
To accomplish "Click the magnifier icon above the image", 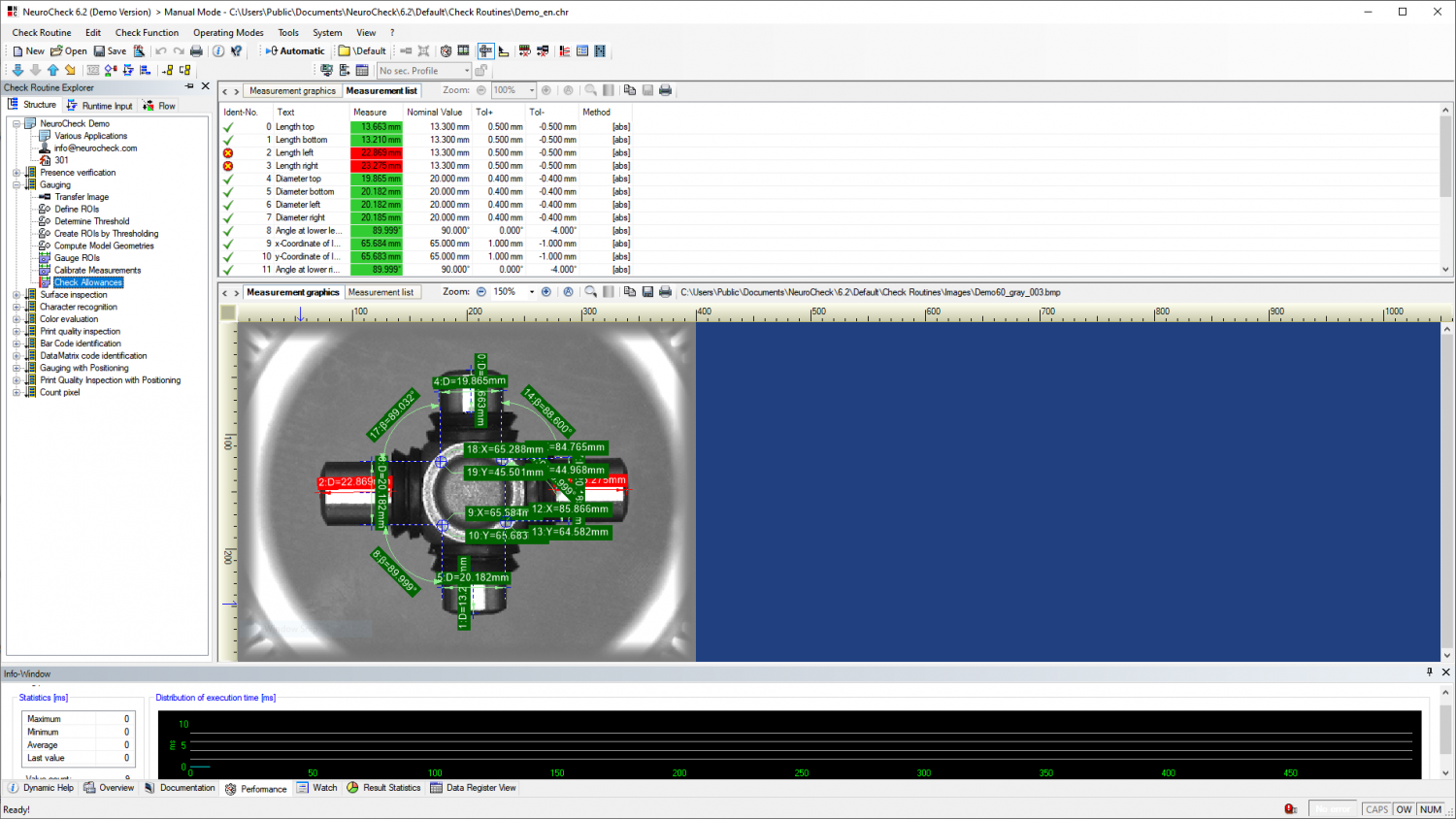I will [590, 292].
